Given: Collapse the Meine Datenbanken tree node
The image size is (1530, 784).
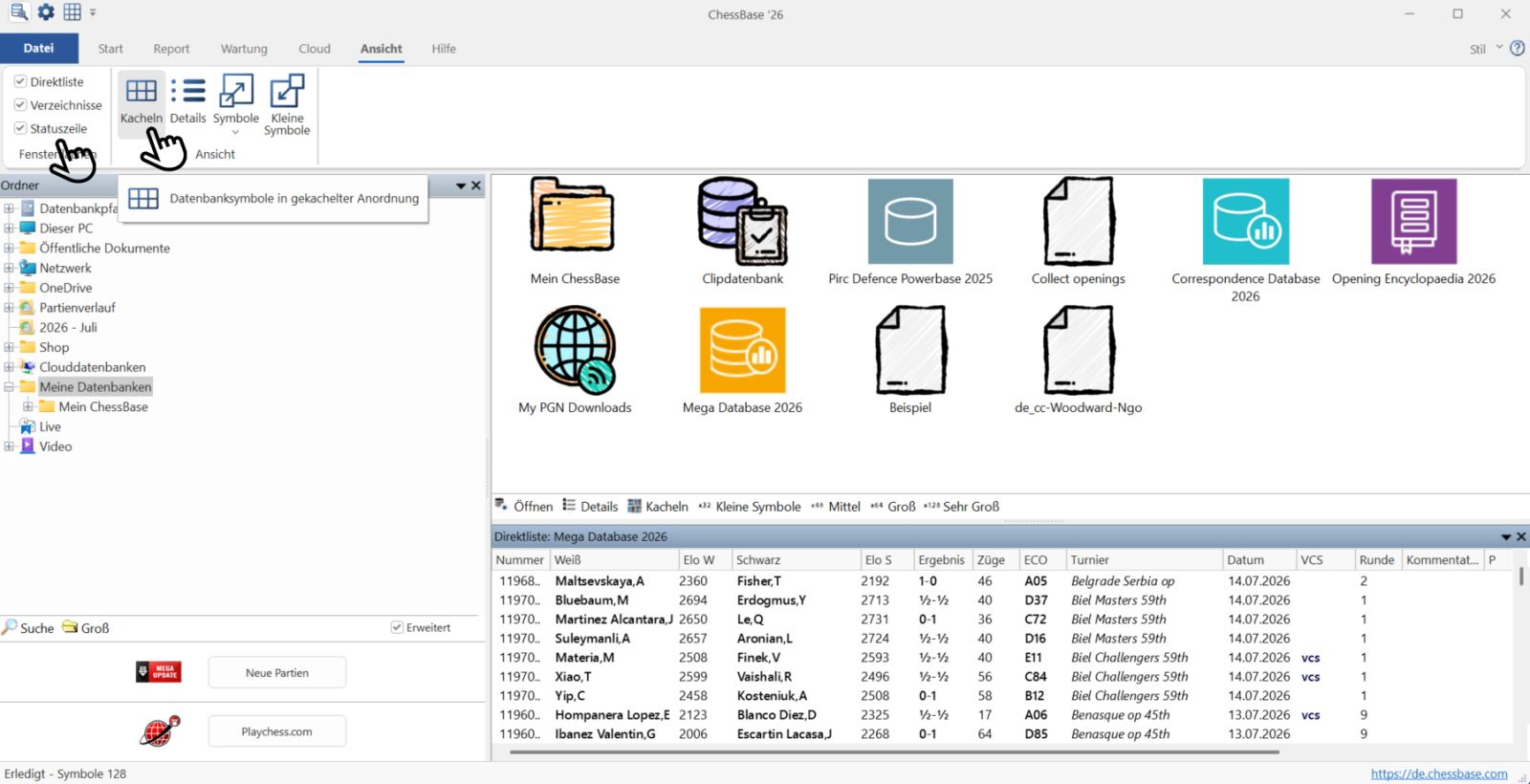Looking at the screenshot, I should [9, 387].
